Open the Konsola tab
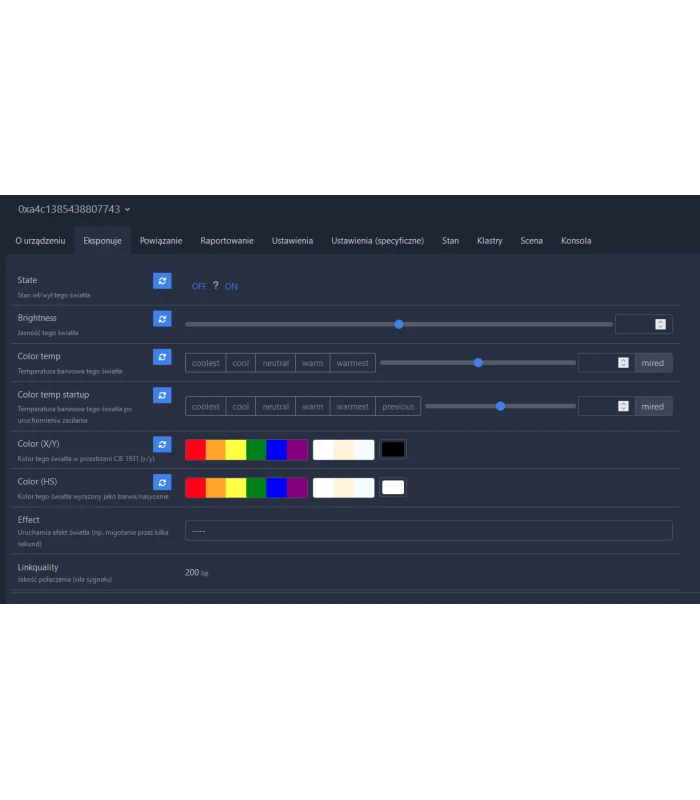 (576, 241)
